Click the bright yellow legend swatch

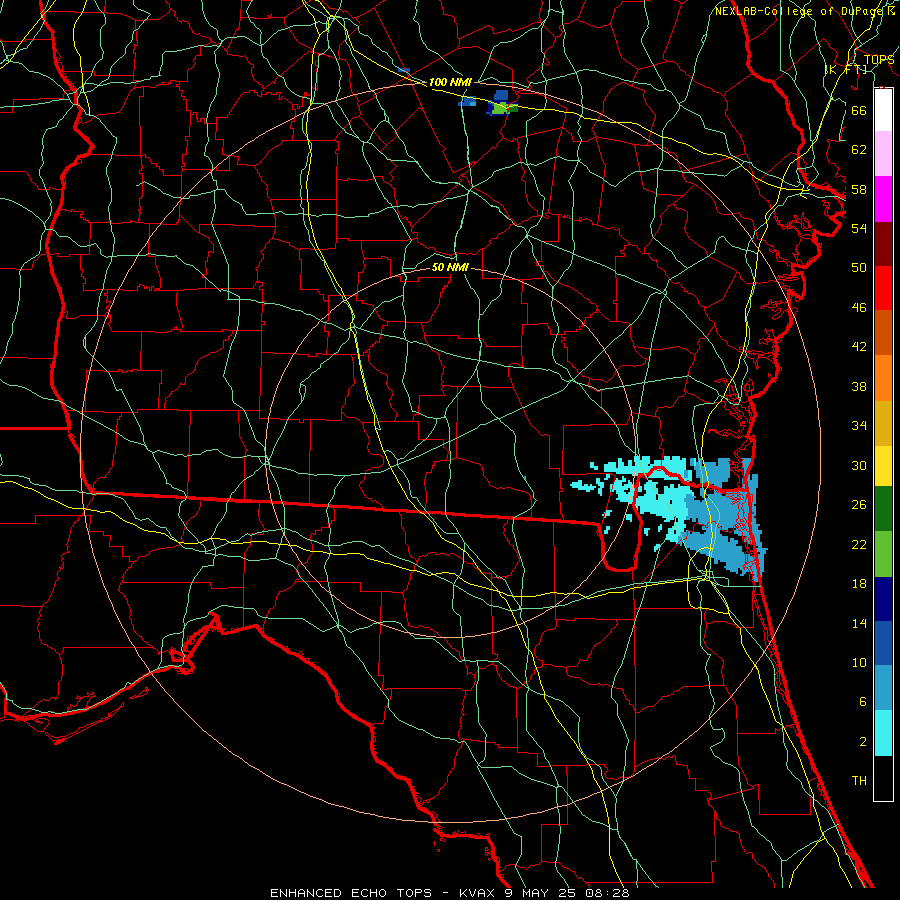tap(883, 466)
